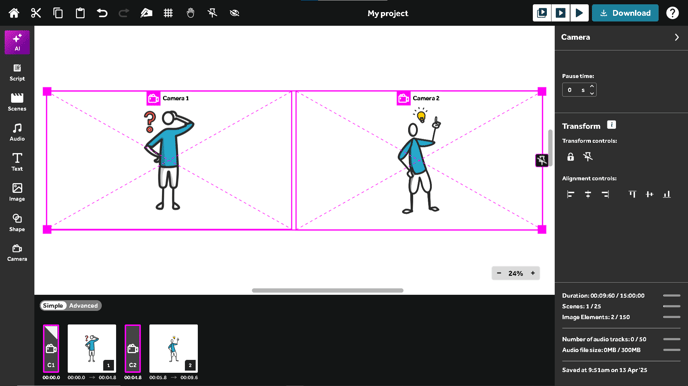Screen dimensions: 688x386
Task: Click the scissors cut icon
Action: 36,13
